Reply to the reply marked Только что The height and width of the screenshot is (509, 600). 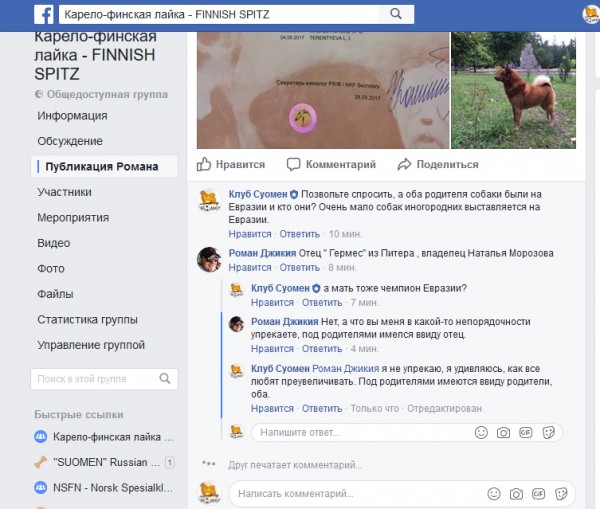[x=322, y=409]
